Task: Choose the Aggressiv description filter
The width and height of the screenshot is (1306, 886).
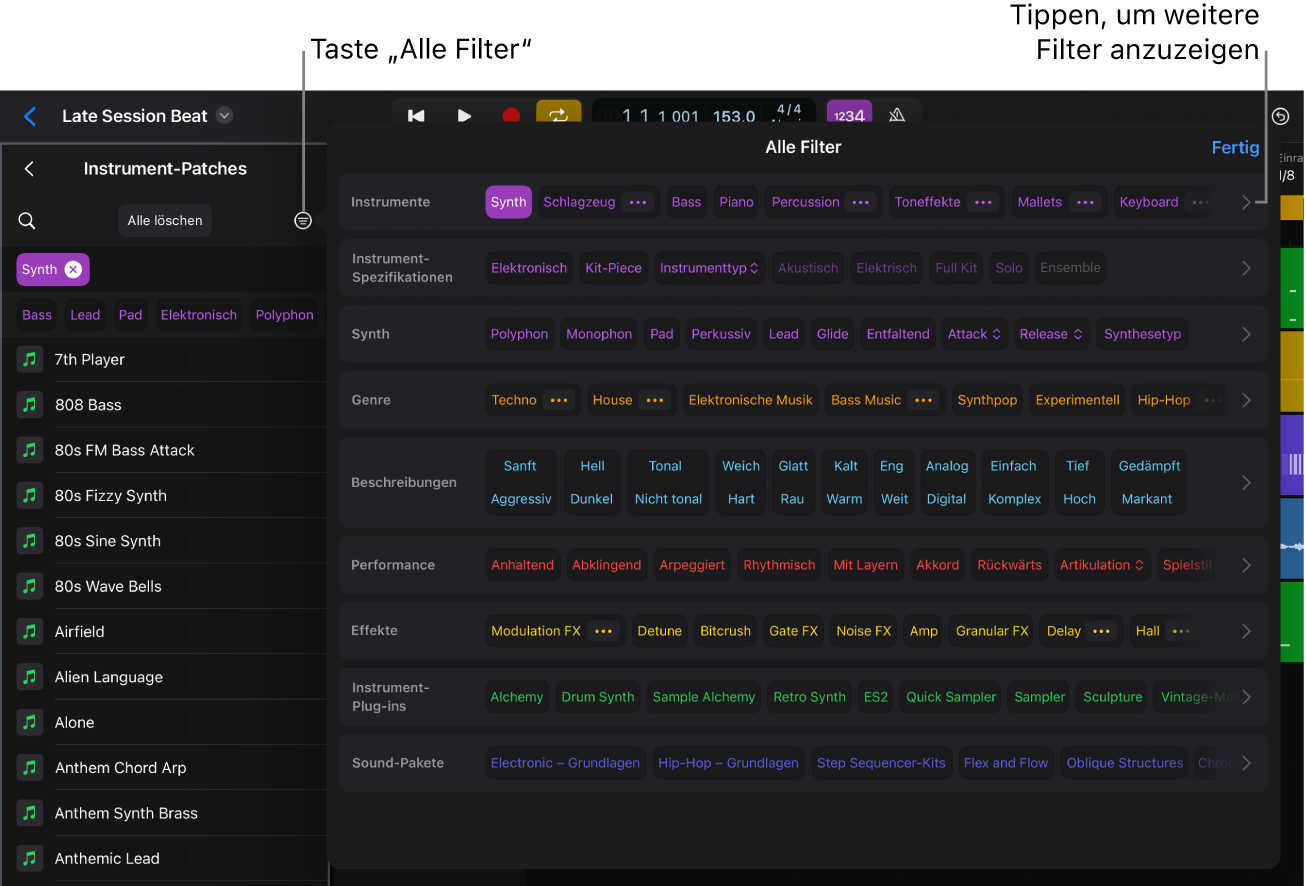Action: [x=521, y=499]
